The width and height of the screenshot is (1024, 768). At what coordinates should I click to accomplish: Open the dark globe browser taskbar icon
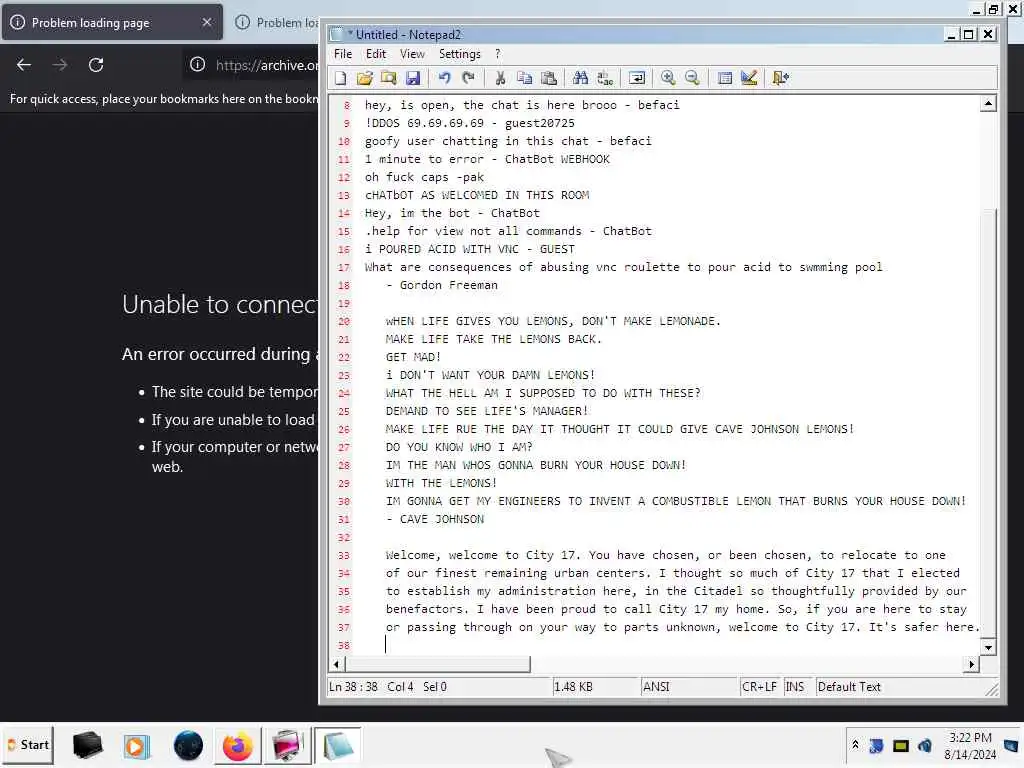[188, 746]
